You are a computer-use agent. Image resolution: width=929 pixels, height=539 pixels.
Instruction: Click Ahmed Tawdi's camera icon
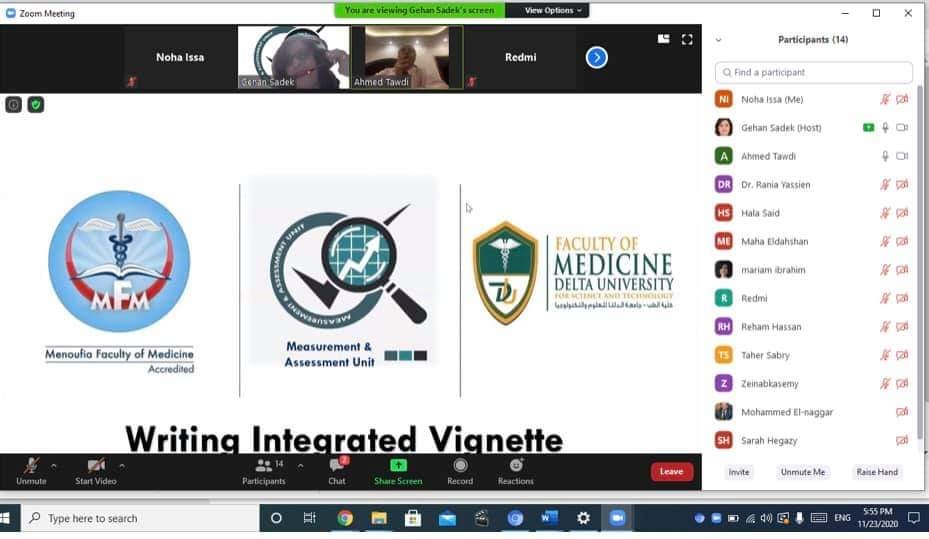tap(902, 156)
